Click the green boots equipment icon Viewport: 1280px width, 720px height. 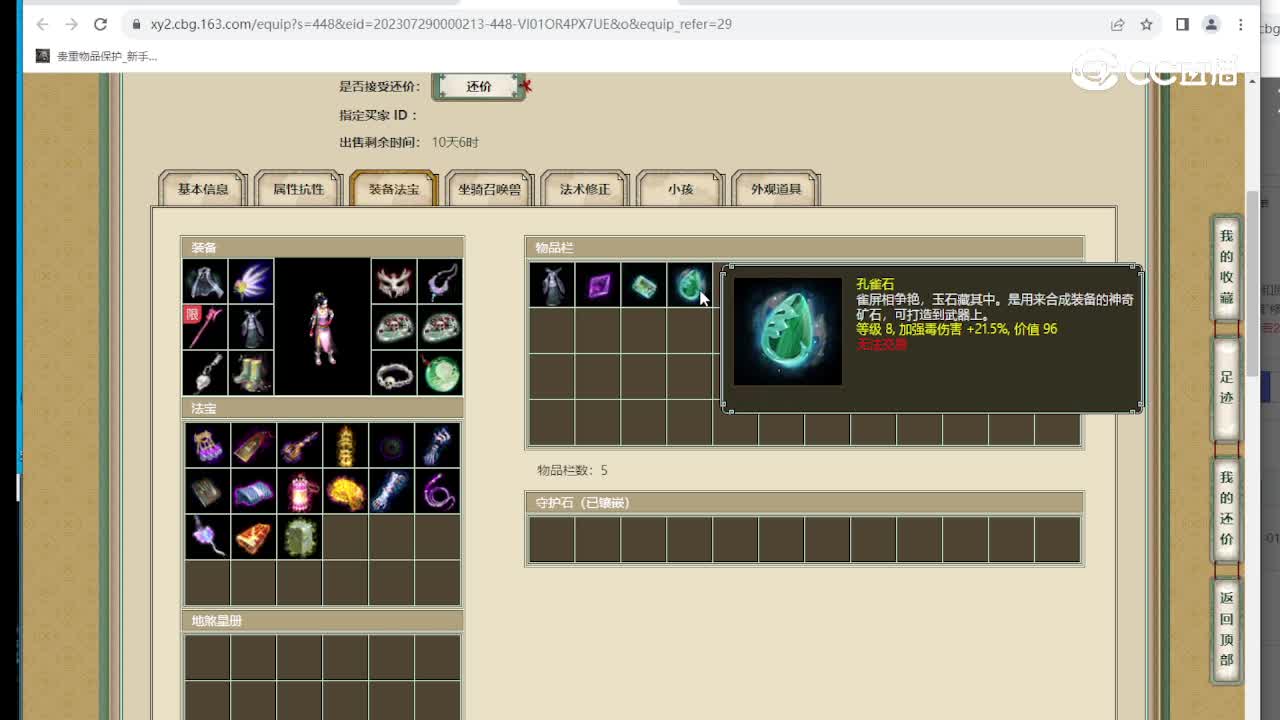tap(251, 373)
